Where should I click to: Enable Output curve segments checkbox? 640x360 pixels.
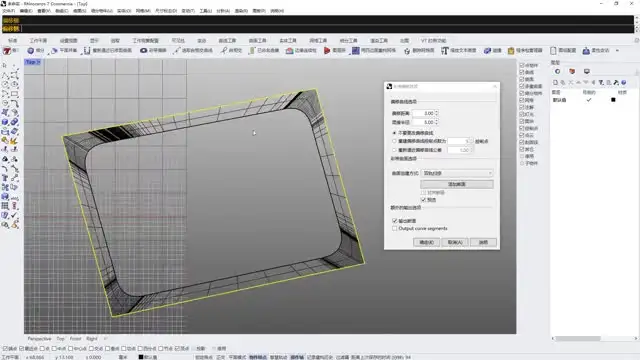pos(395,229)
